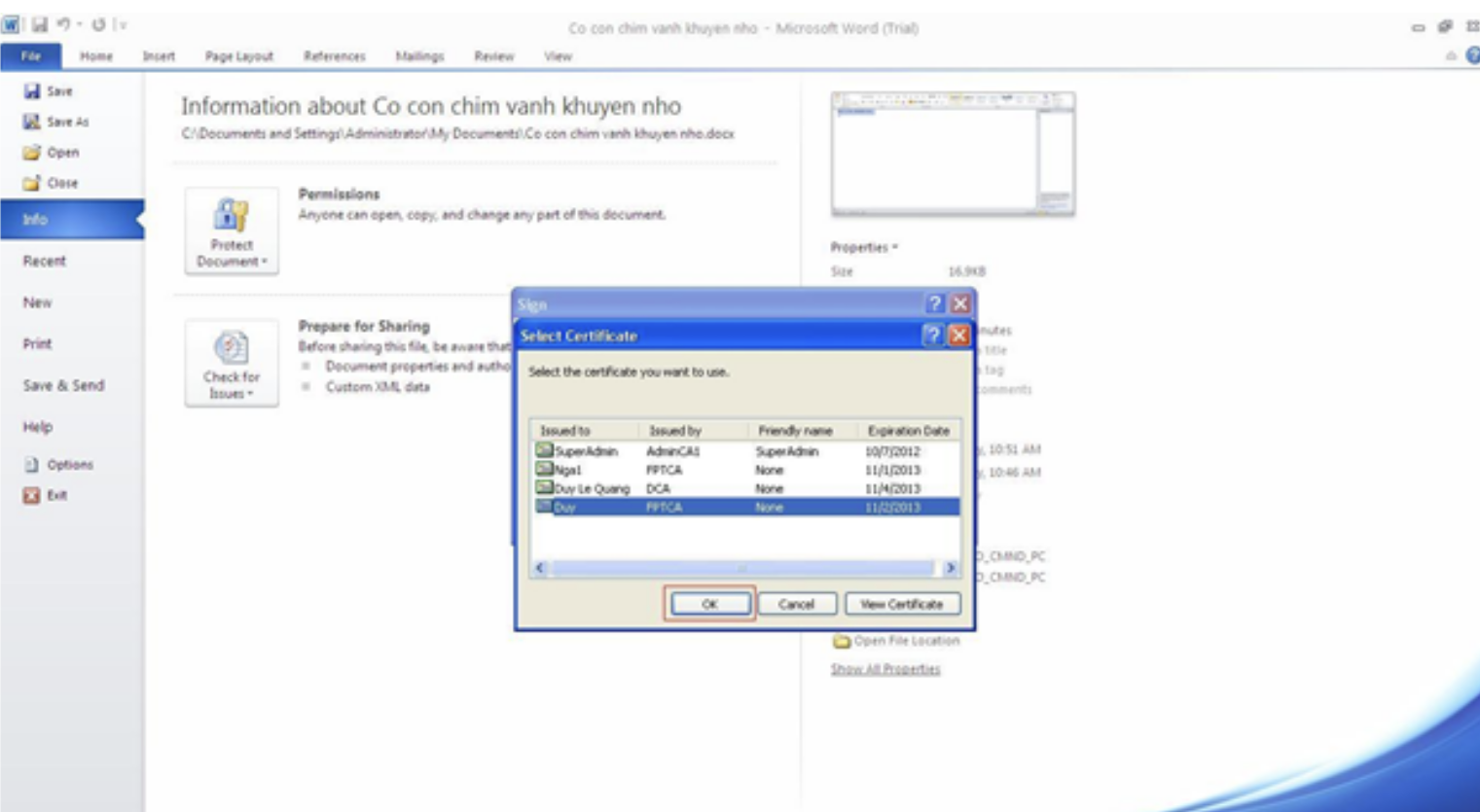Click the Close document icon
The height and width of the screenshot is (812, 1480).
pos(32,183)
